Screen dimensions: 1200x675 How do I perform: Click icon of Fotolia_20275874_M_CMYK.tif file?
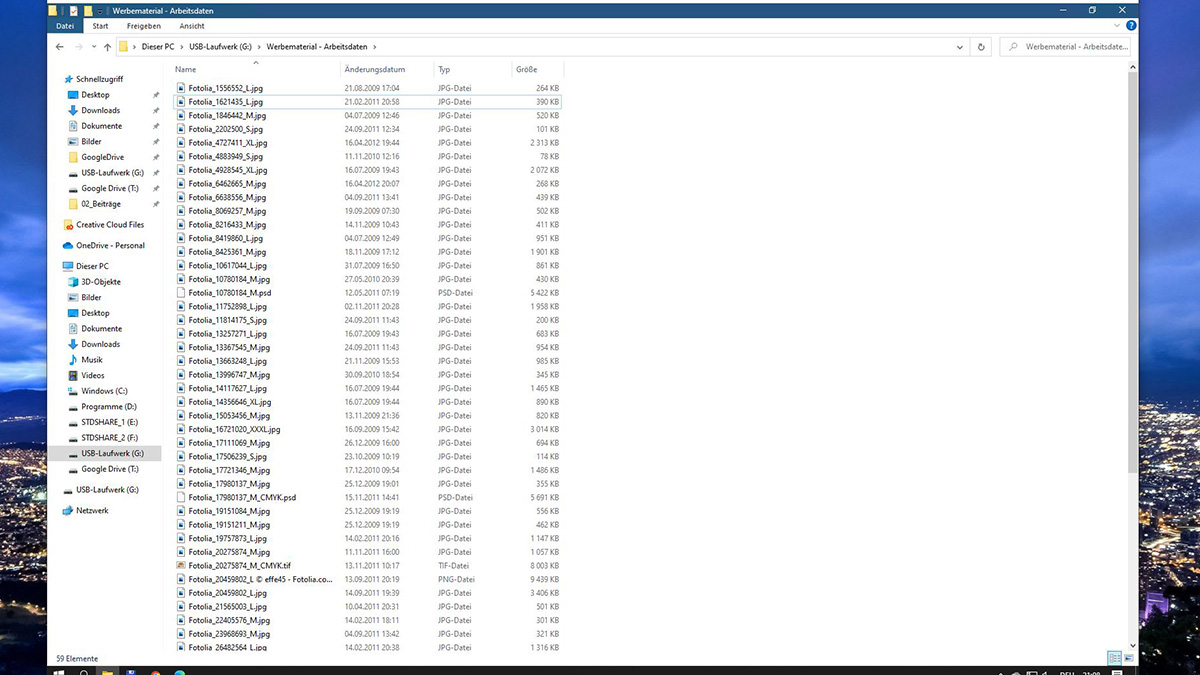click(x=181, y=566)
